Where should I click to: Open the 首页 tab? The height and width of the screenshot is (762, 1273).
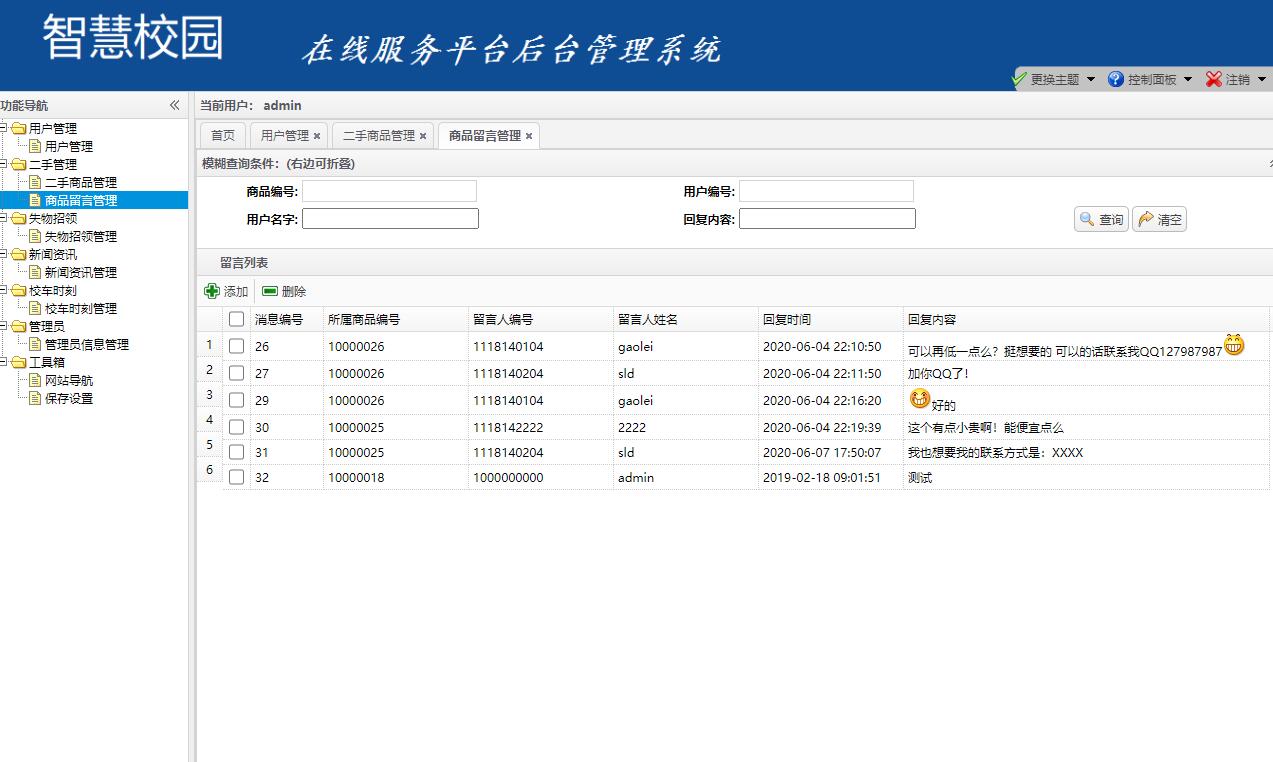(222, 135)
